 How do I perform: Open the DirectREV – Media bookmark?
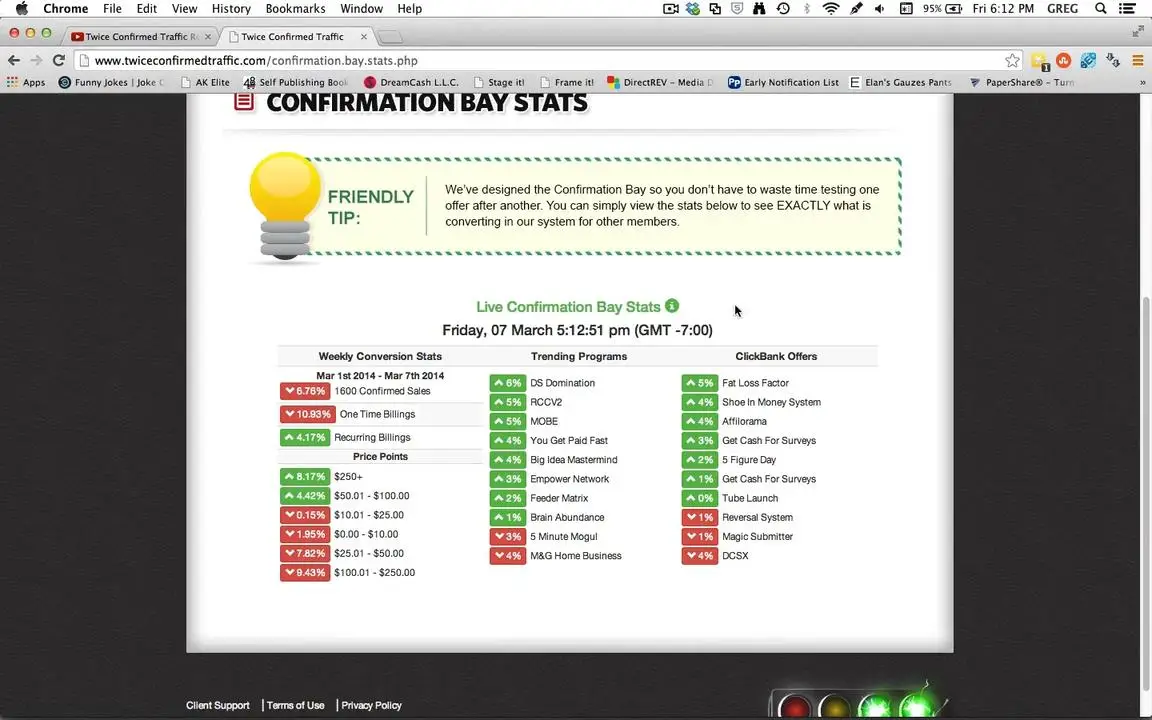point(660,82)
